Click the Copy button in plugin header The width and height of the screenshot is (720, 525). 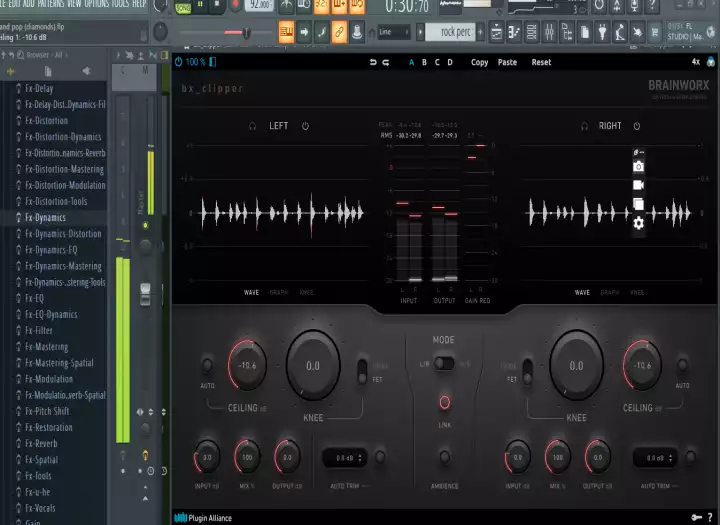(x=479, y=62)
